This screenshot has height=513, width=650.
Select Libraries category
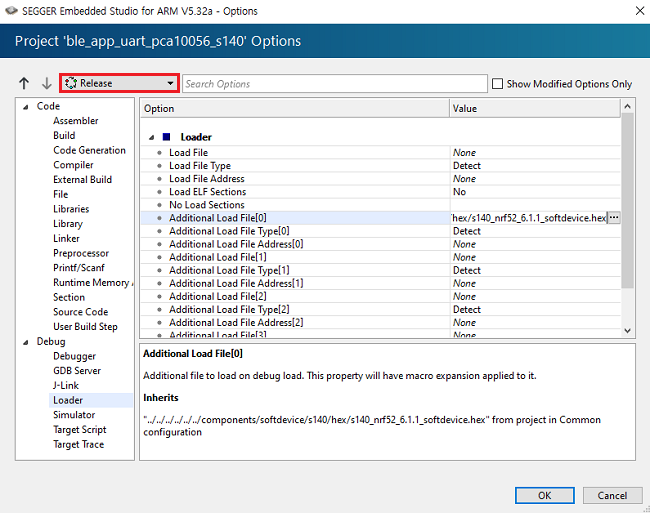(71, 209)
